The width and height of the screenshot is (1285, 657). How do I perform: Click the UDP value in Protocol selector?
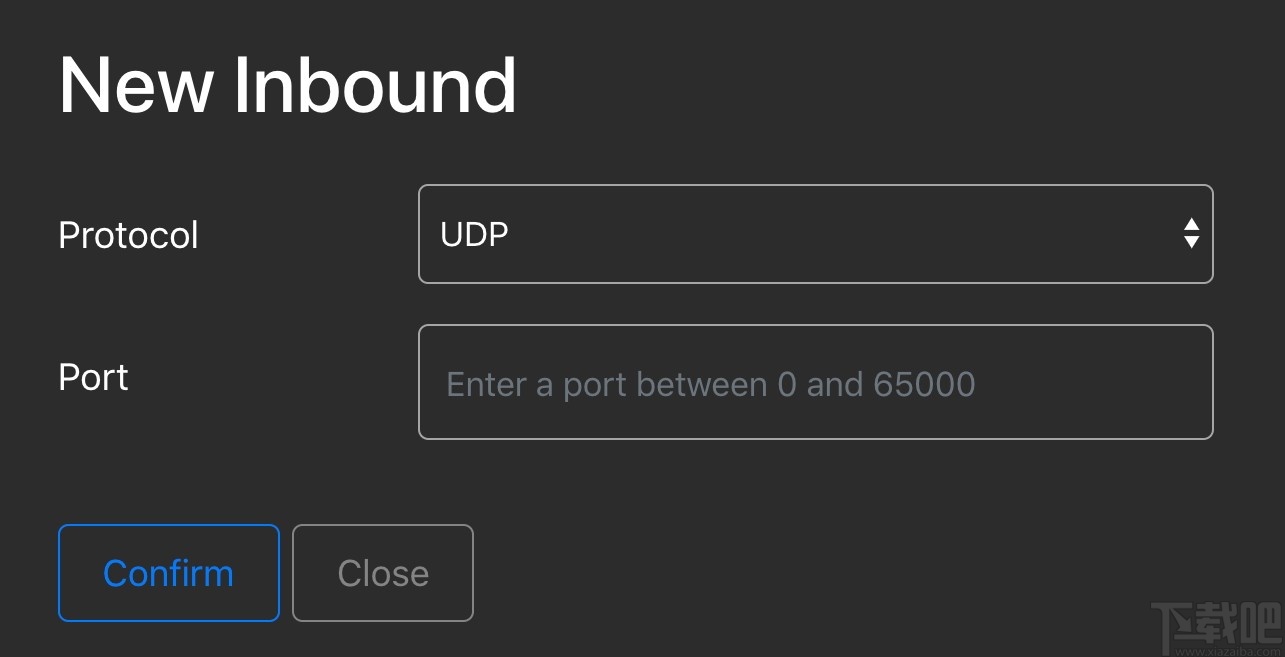475,234
